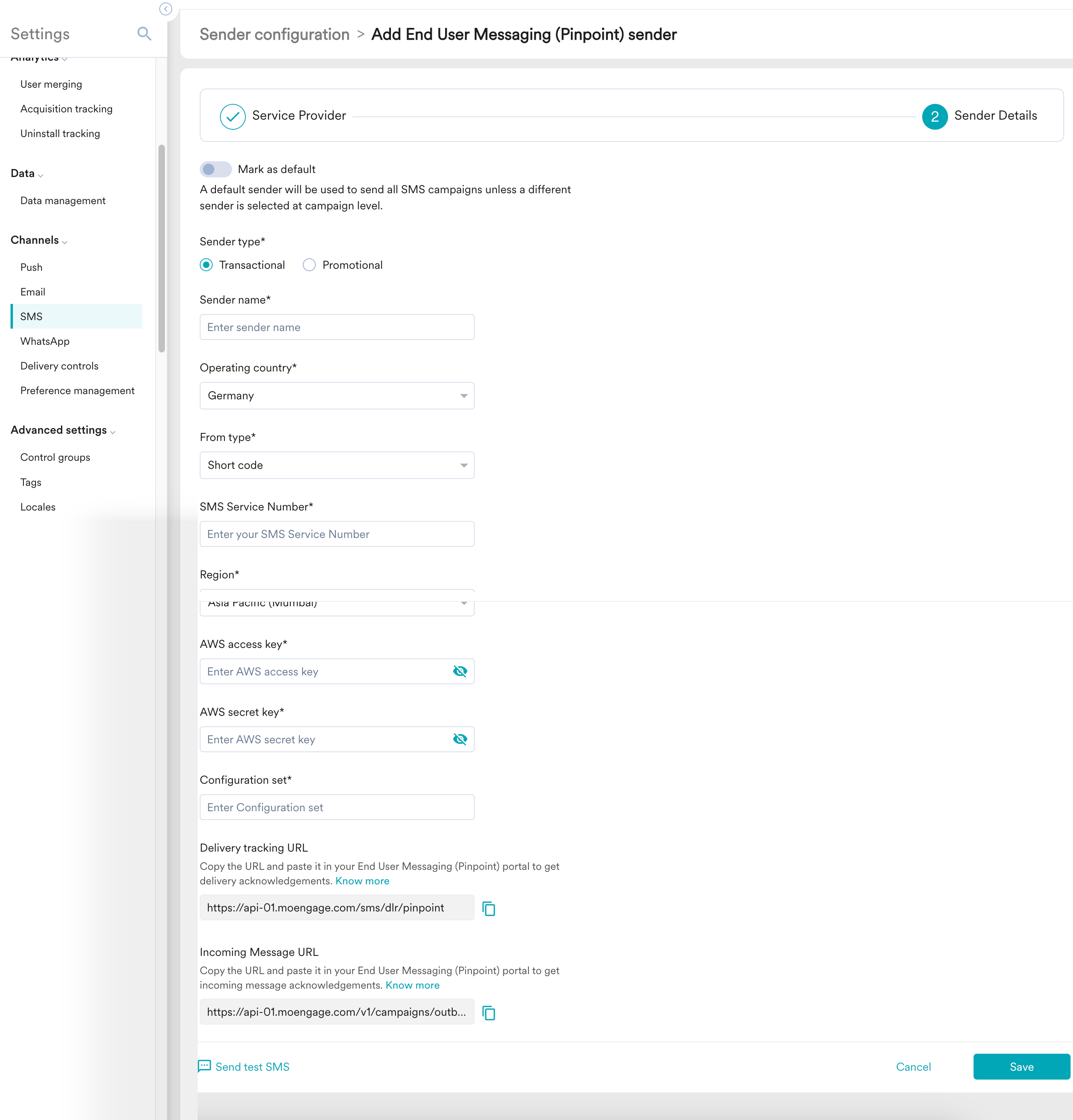
Task: Open the From type dropdown
Action: point(337,465)
